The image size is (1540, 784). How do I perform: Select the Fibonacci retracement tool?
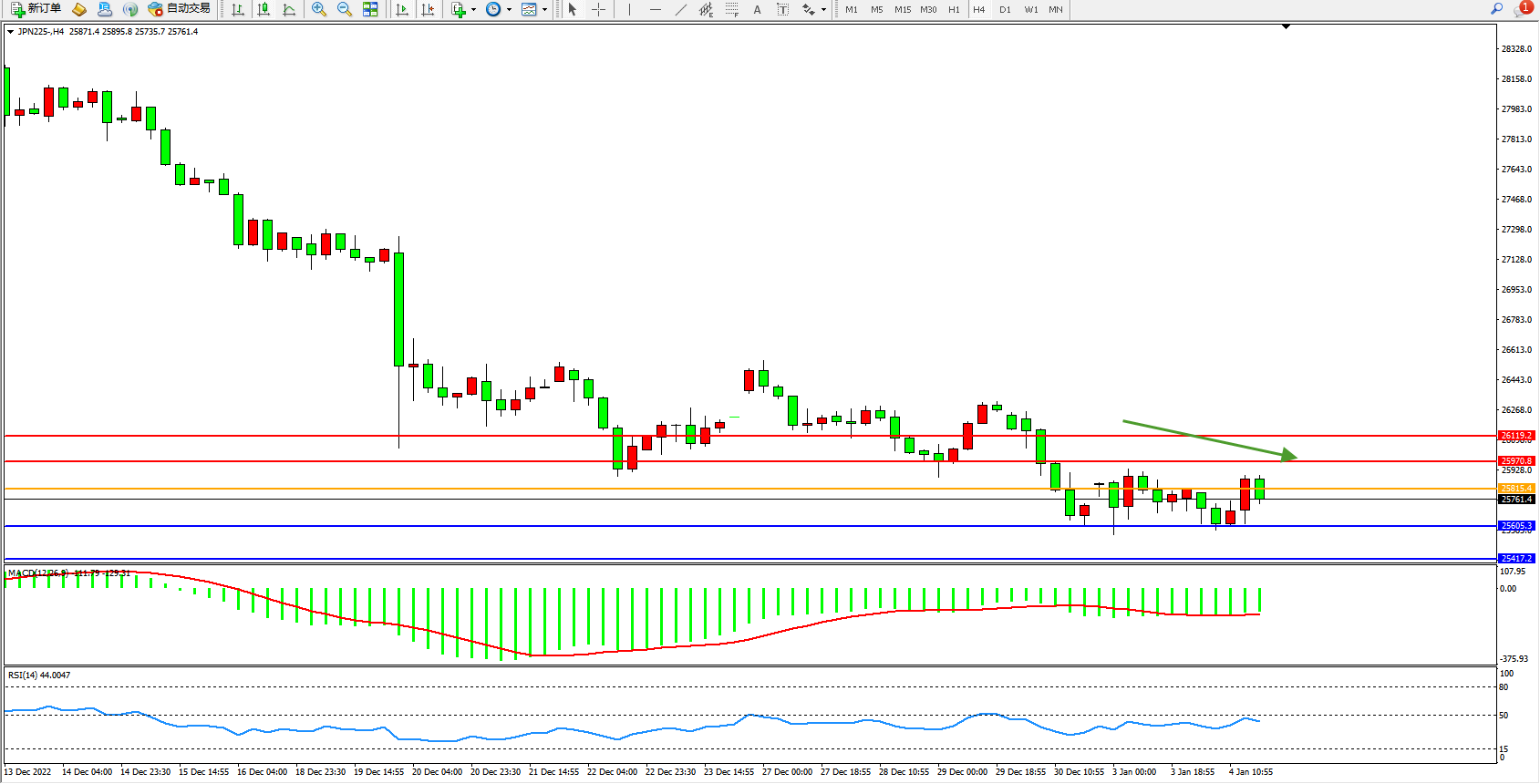click(732, 9)
